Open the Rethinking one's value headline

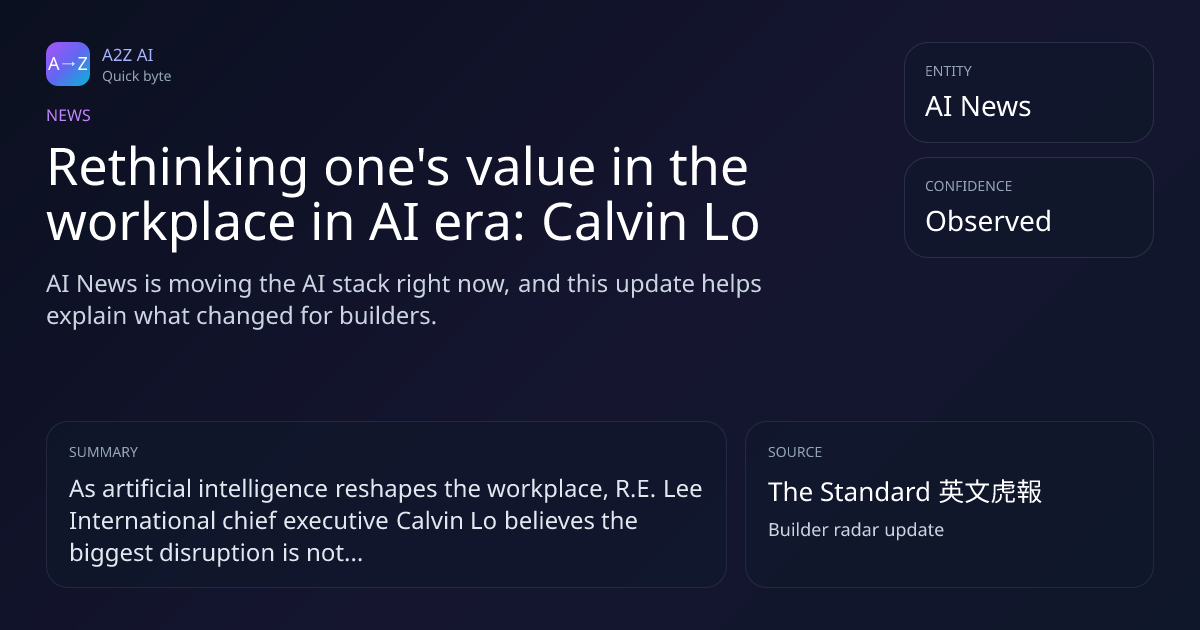coord(403,194)
